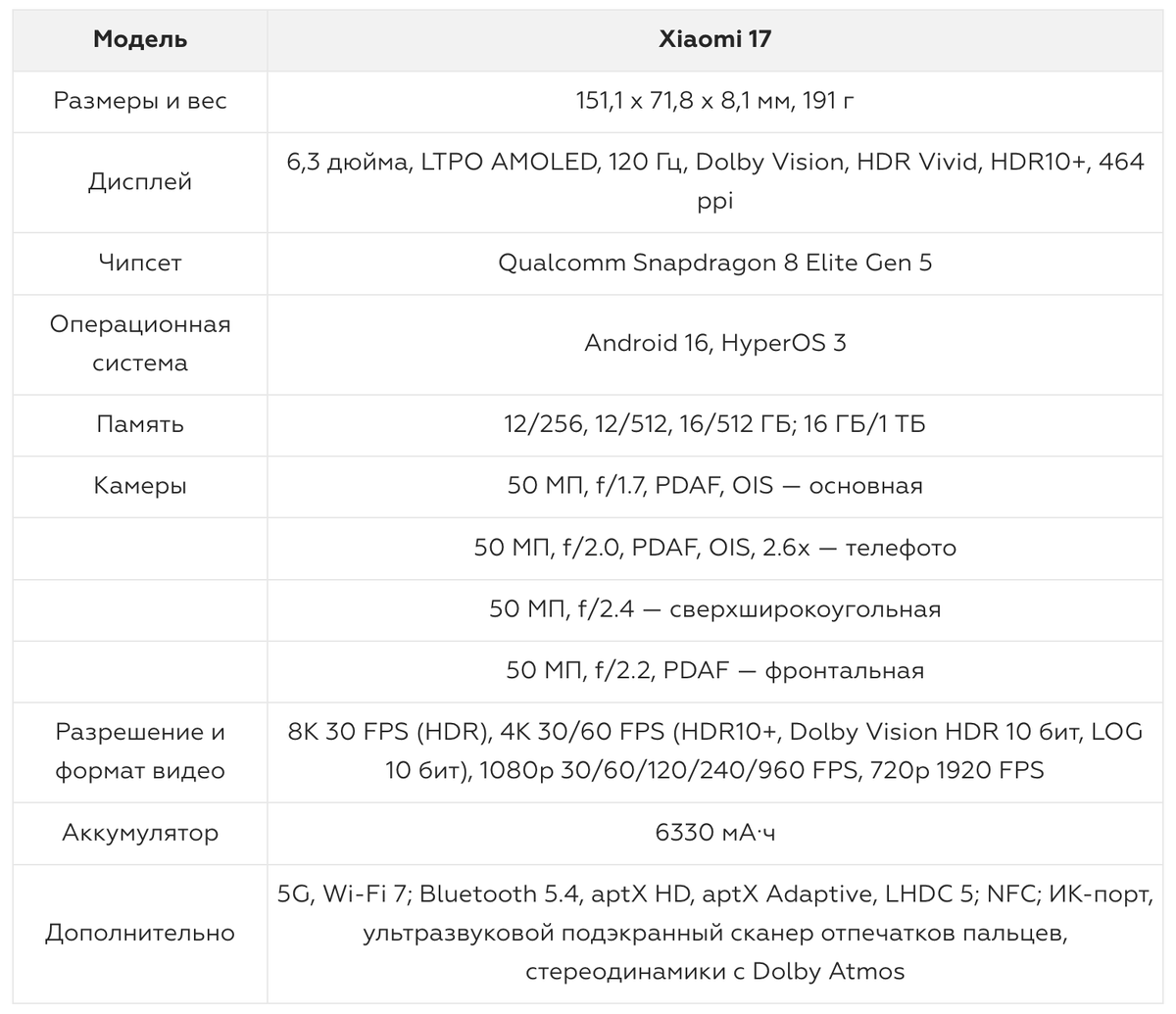Select the Чипсет row label
1176x1014 pixels.
pyautogui.click(x=140, y=263)
